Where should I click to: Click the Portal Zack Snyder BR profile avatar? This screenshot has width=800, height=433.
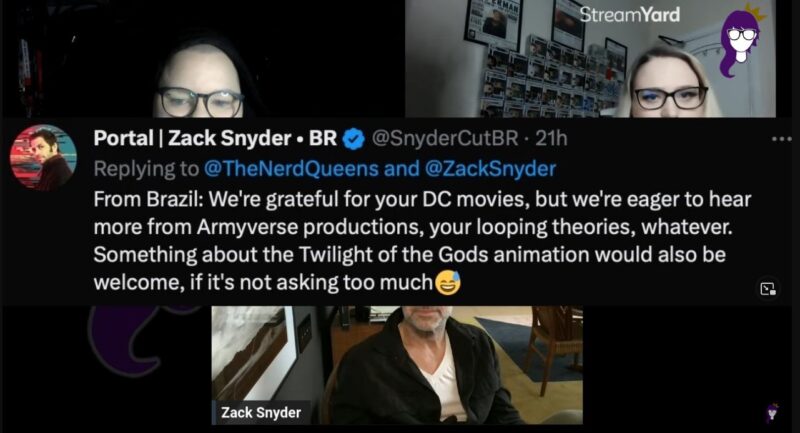click(43, 158)
